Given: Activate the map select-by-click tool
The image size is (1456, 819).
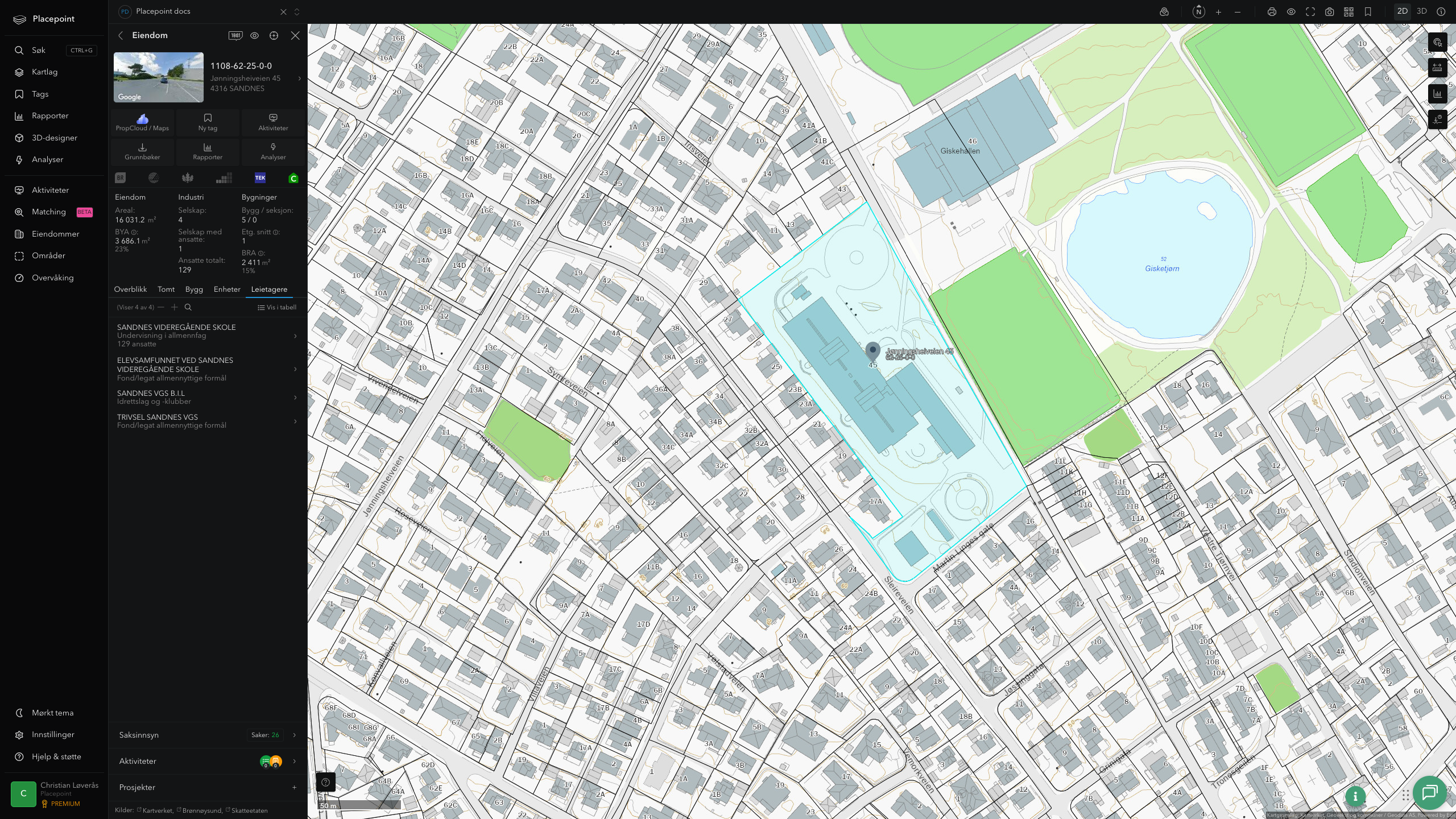Looking at the screenshot, I should click(x=1437, y=42).
